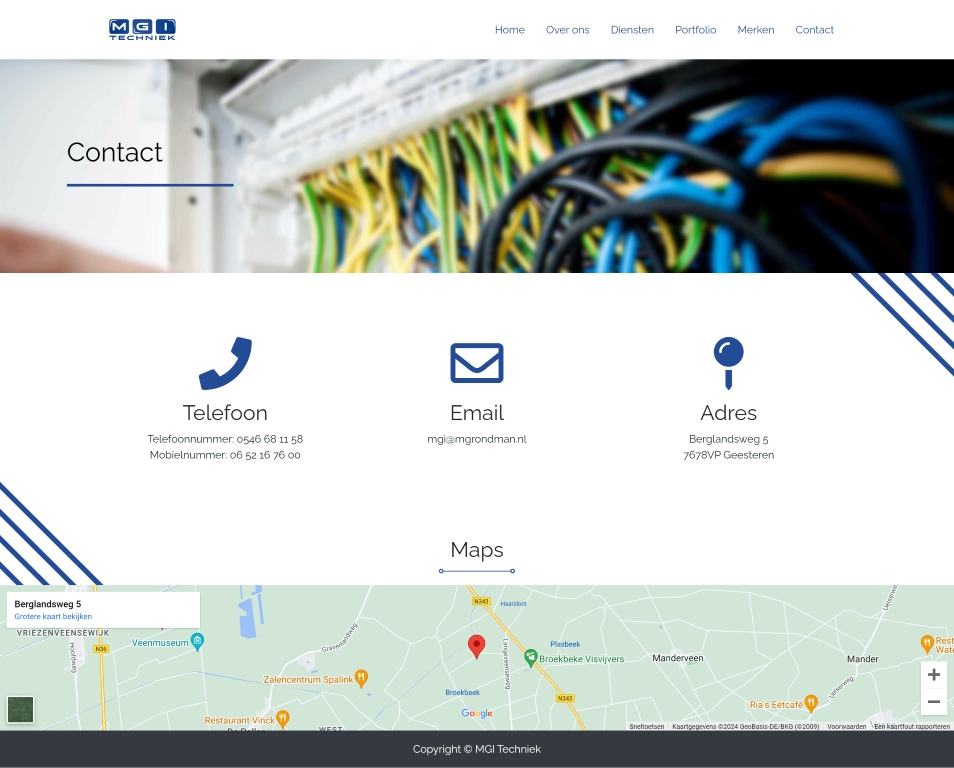This screenshot has height=768, width=954.
Task: Zoom in on the map
Action: tap(933, 675)
